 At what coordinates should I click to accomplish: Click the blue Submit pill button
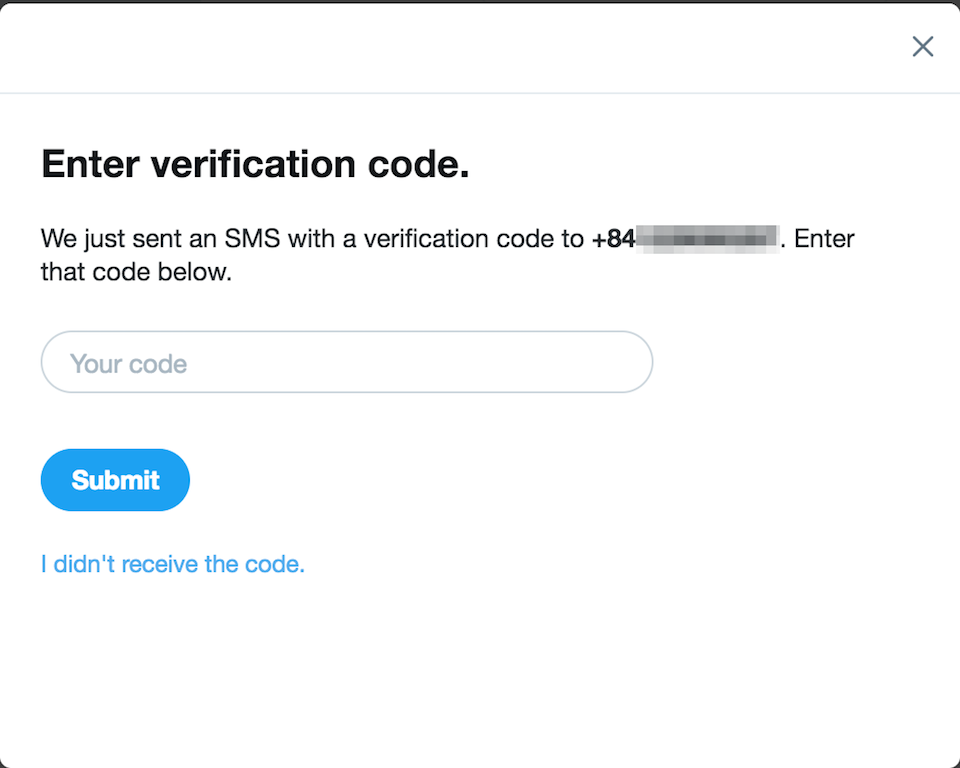tap(115, 480)
